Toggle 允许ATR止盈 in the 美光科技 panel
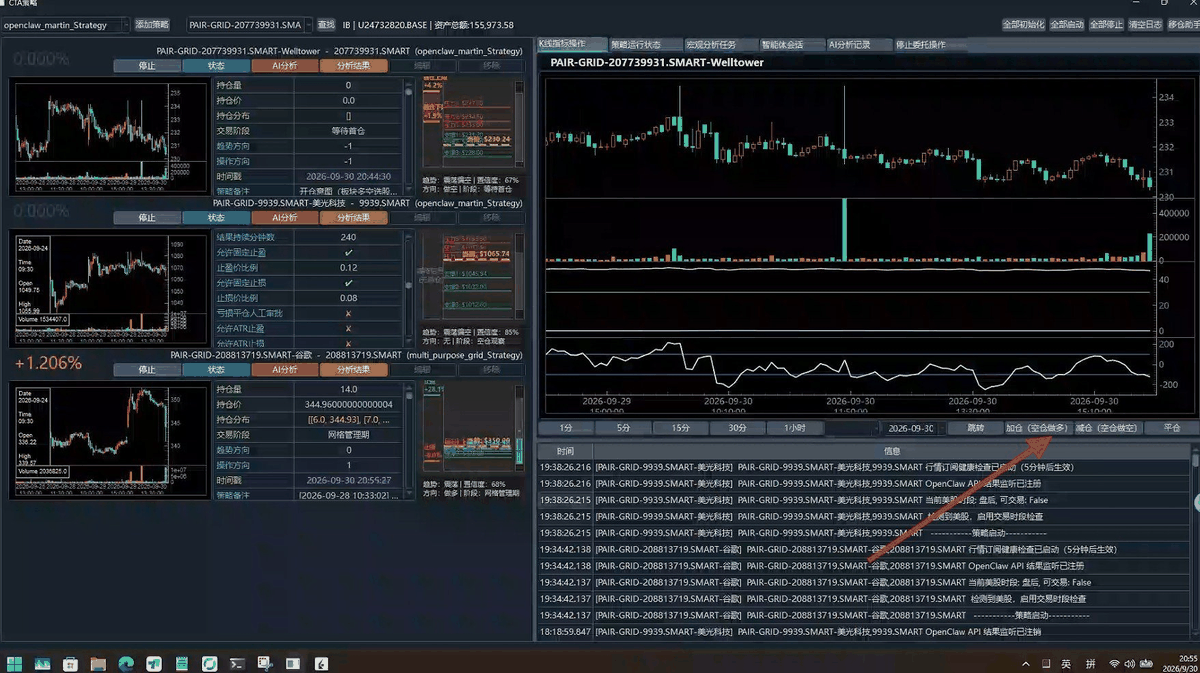The image size is (1200, 673). coord(349,328)
